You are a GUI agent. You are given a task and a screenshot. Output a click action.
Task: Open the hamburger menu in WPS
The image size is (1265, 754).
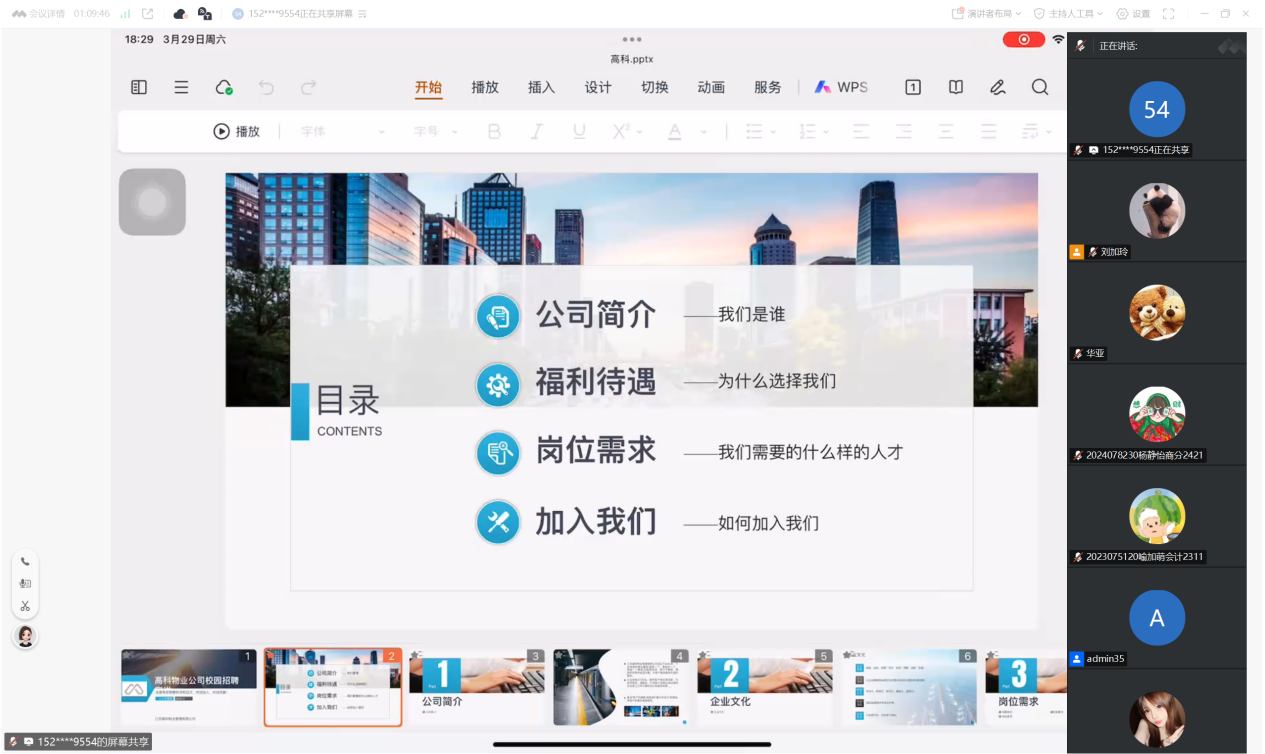(x=181, y=88)
